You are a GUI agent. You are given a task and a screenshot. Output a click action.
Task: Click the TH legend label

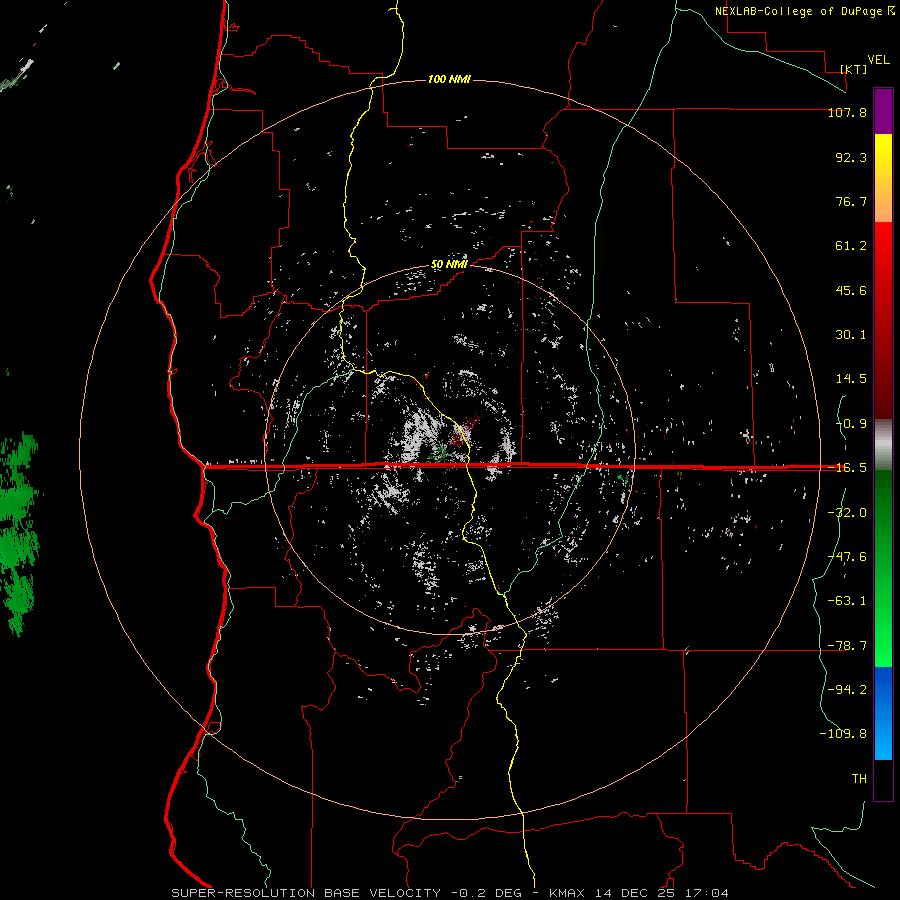tap(859, 779)
